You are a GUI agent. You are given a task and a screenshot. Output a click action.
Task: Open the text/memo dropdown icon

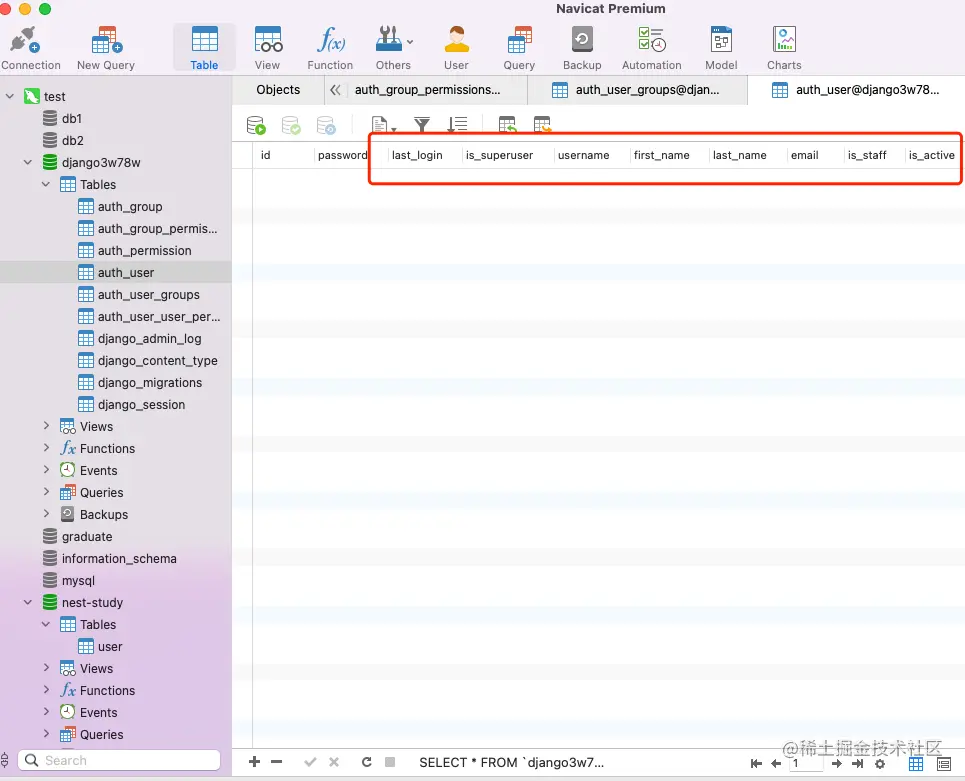383,125
